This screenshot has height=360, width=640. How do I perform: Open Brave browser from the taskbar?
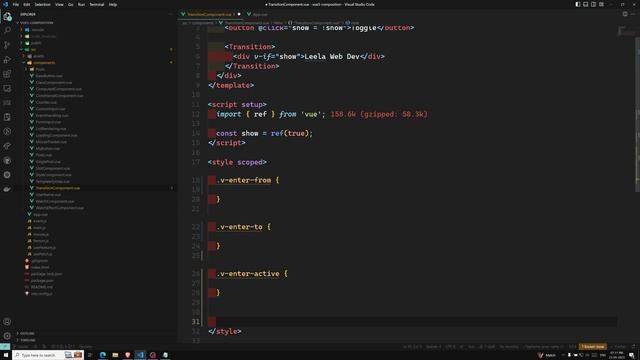click(128, 355)
